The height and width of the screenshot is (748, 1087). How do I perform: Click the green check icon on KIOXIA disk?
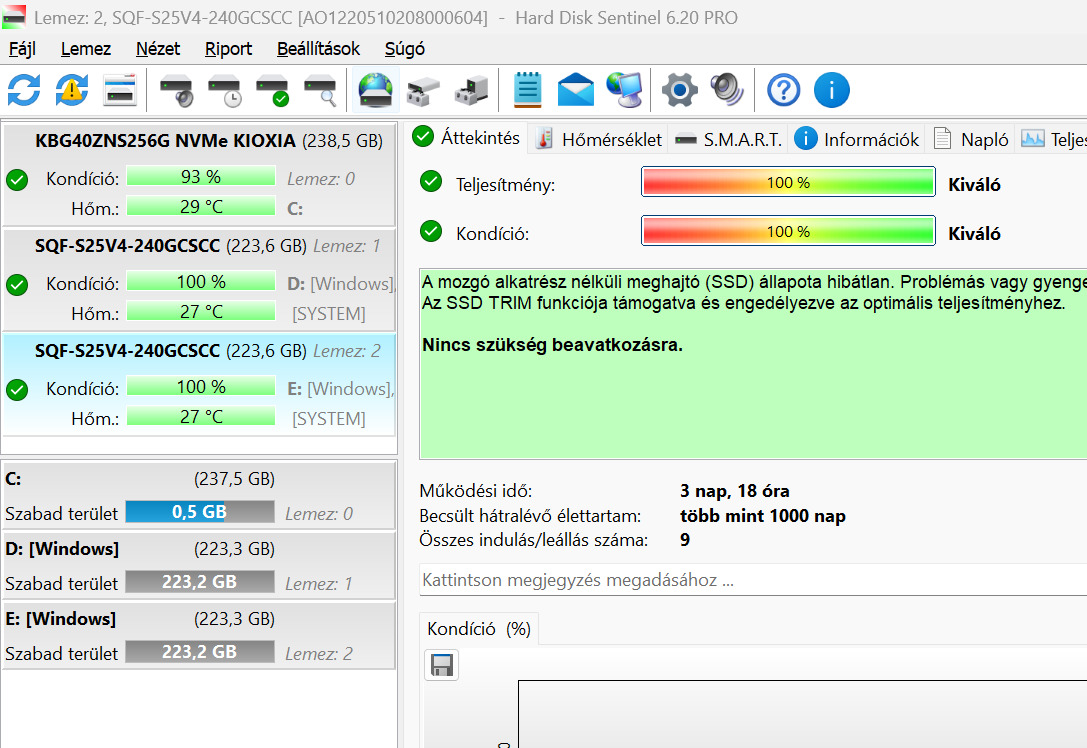(x=17, y=180)
